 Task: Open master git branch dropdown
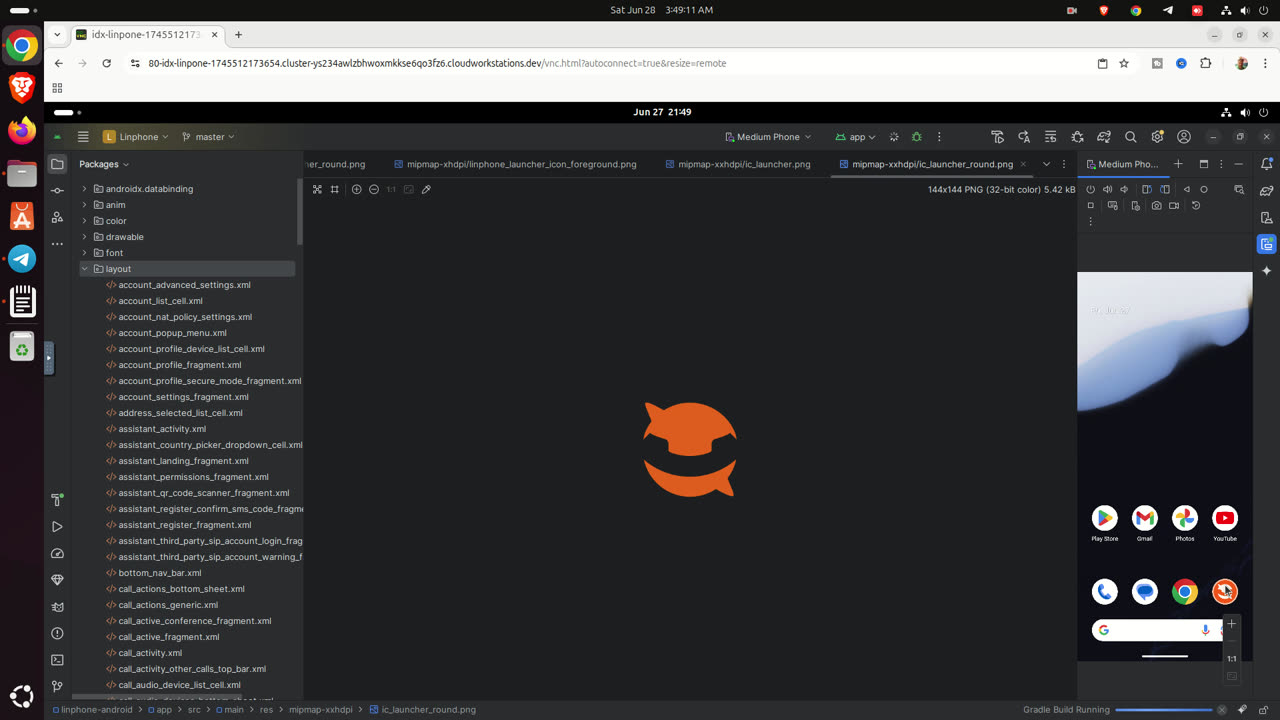click(x=209, y=137)
